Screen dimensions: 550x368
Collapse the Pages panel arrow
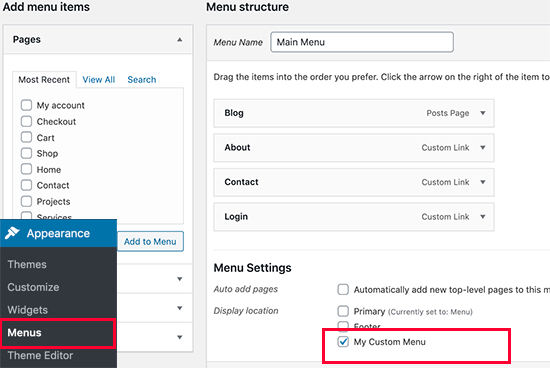tap(180, 40)
